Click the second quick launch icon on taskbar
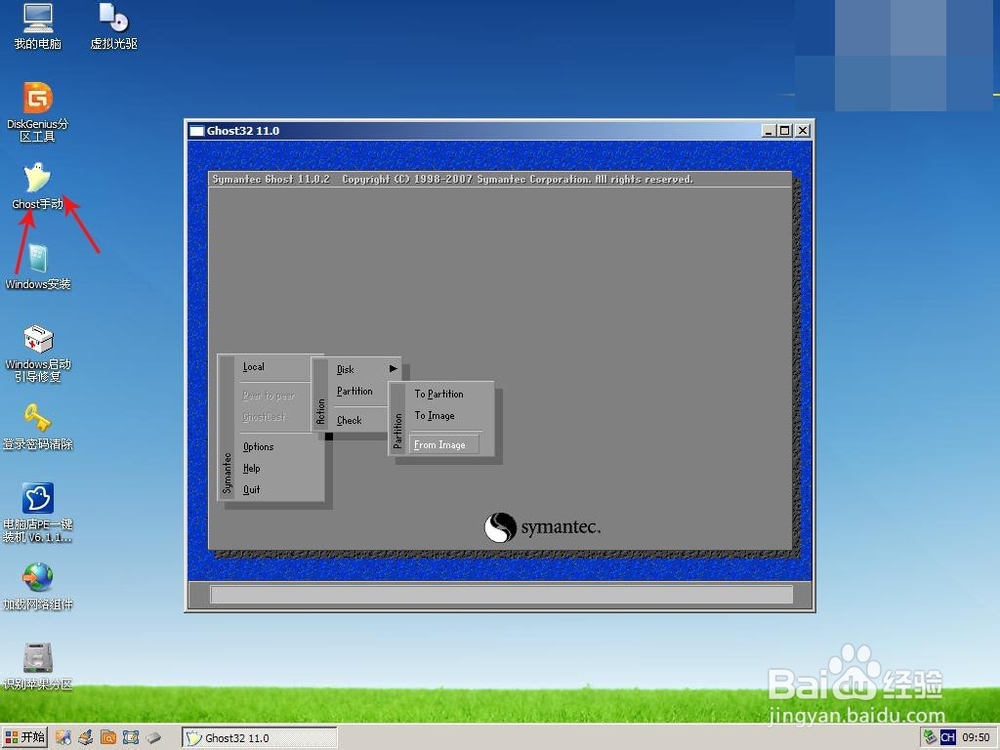Image resolution: width=1000 pixels, height=750 pixels. pyautogui.click(x=85, y=738)
